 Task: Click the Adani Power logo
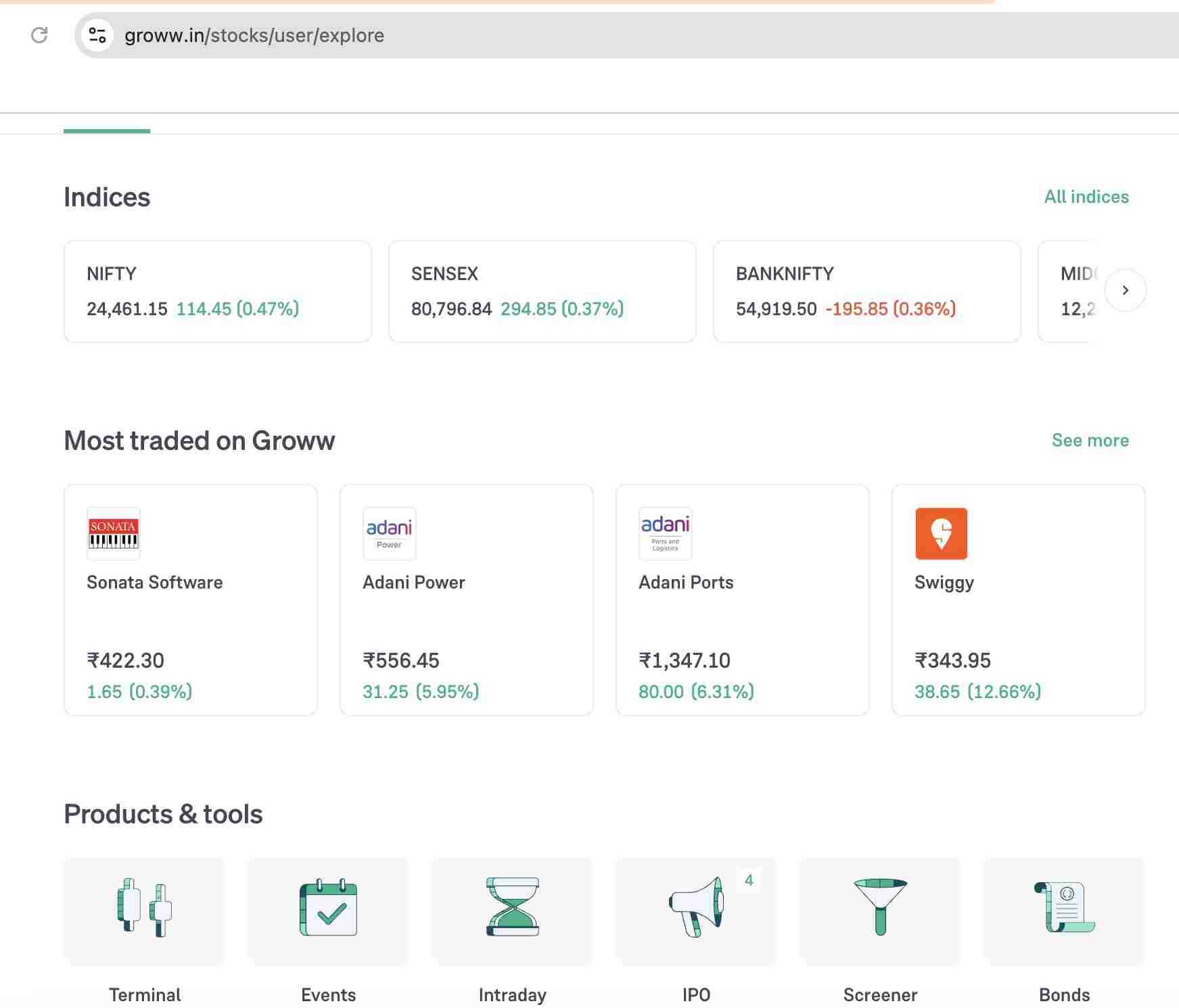390,534
